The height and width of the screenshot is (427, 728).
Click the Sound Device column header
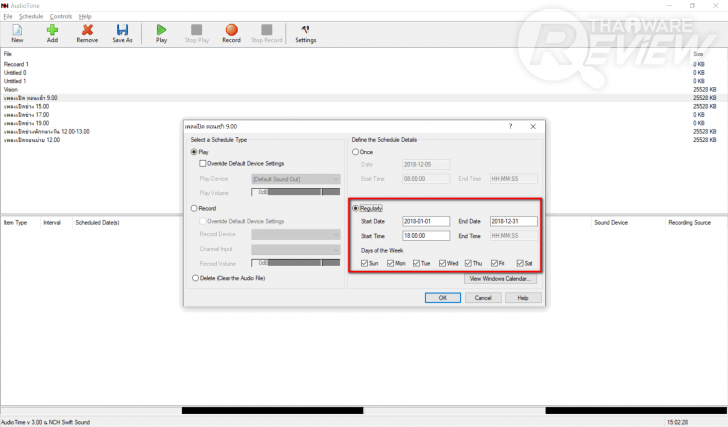pyautogui.click(x=611, y=223)
